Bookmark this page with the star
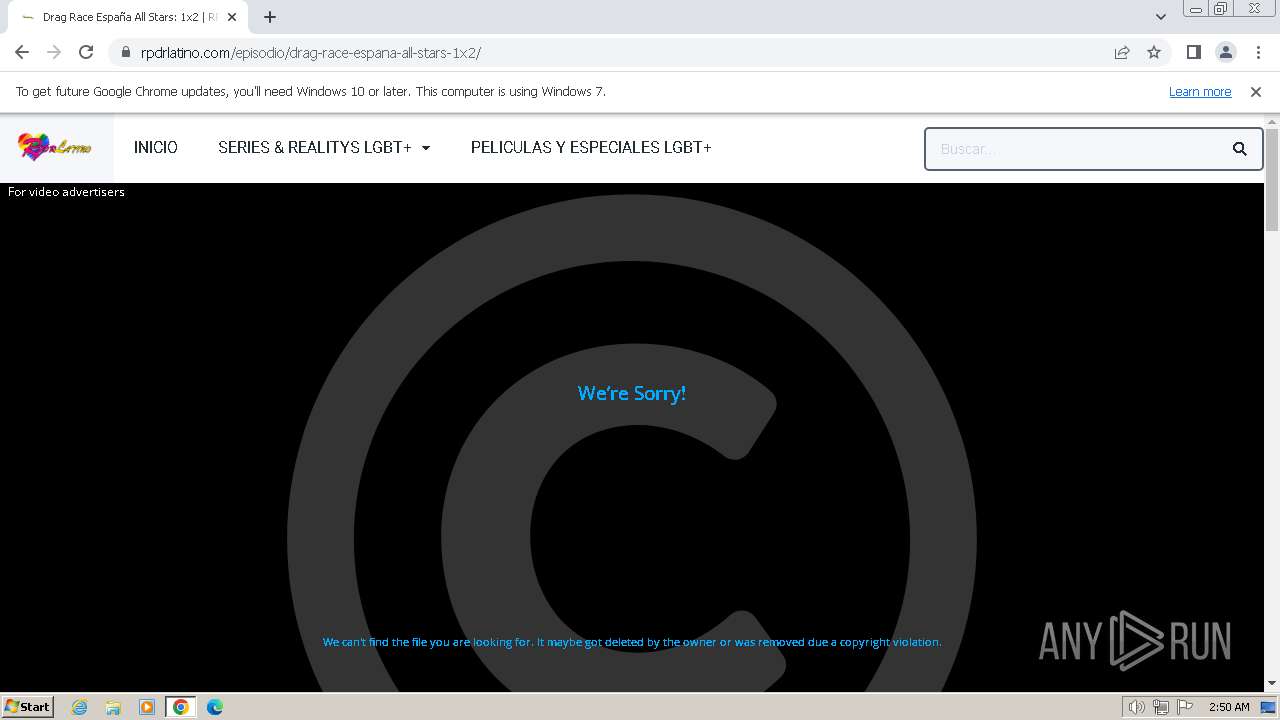The height and width of the screenshot is (720, 1280). 1154,52
